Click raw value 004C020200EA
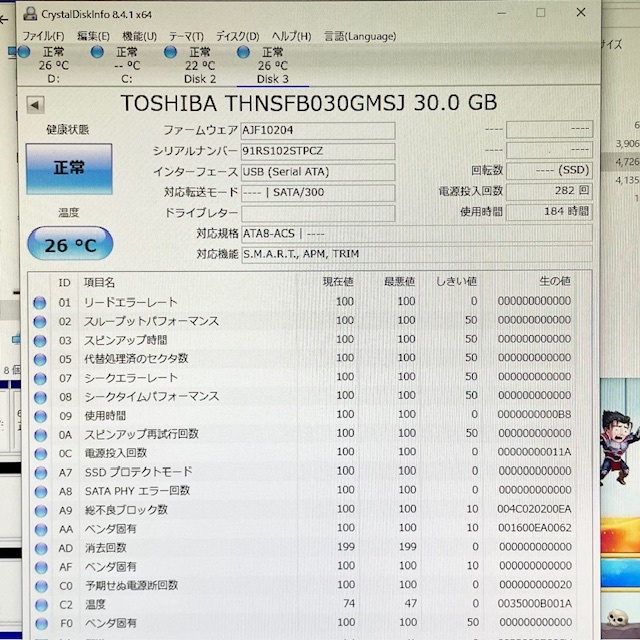Viewport: 640px width, 640px height. click(534, 509)
